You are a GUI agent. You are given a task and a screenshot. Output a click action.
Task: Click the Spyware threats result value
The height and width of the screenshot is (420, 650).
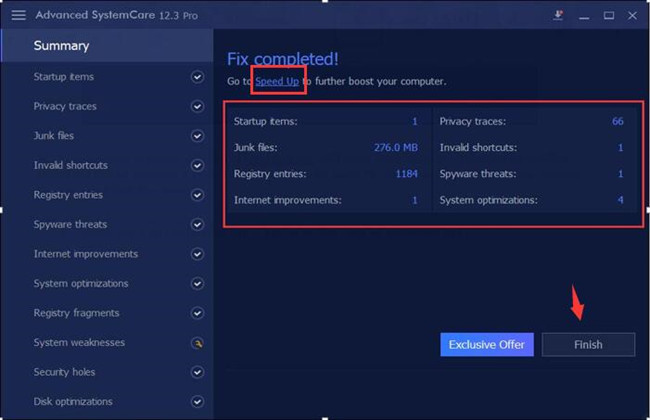pos(621,174)
